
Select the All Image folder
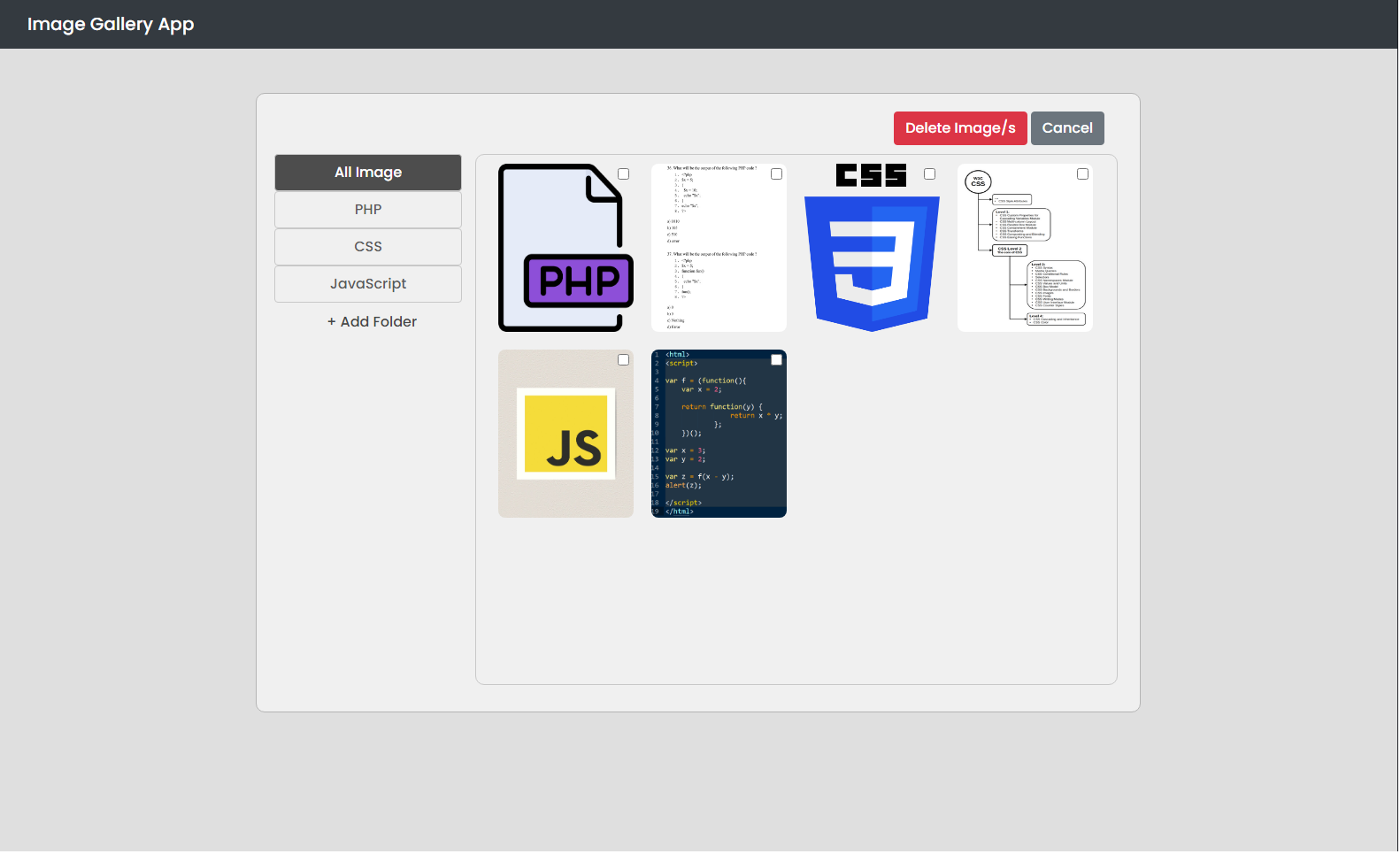click(x=368, y=173)
